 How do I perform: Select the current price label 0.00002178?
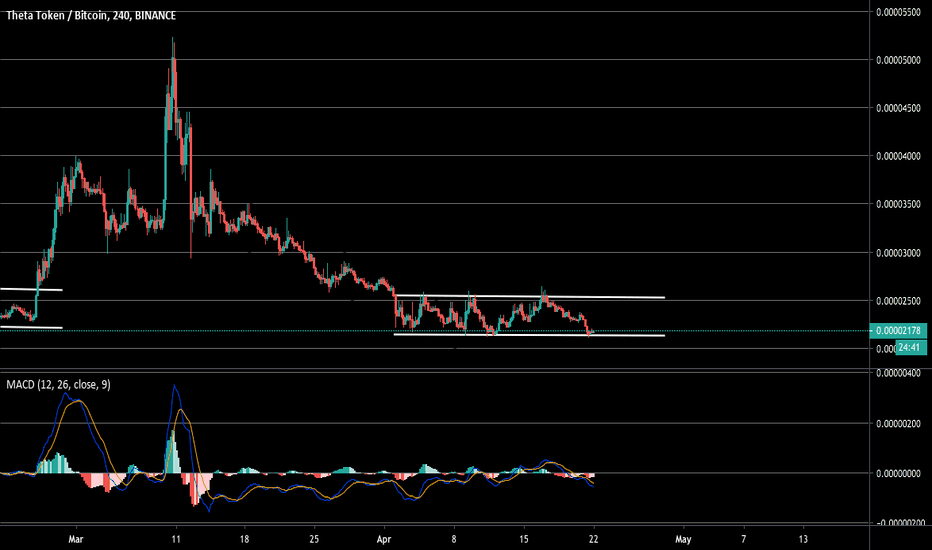tap(898, 331)
